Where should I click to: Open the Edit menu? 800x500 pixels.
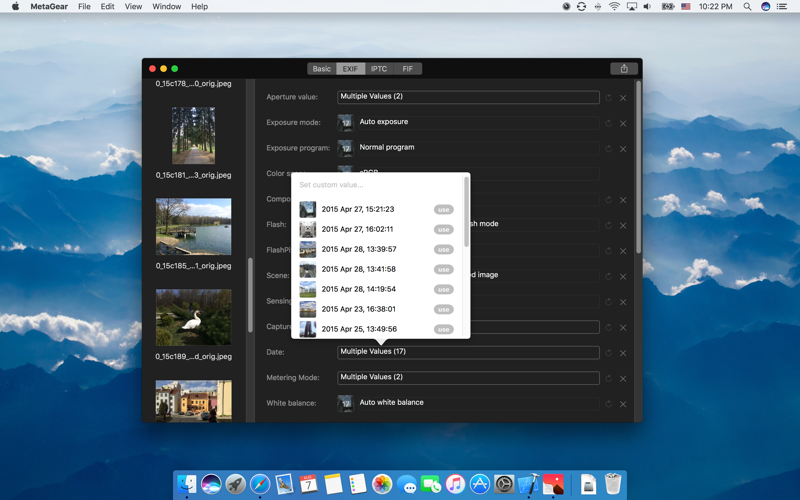coord(107,7)
